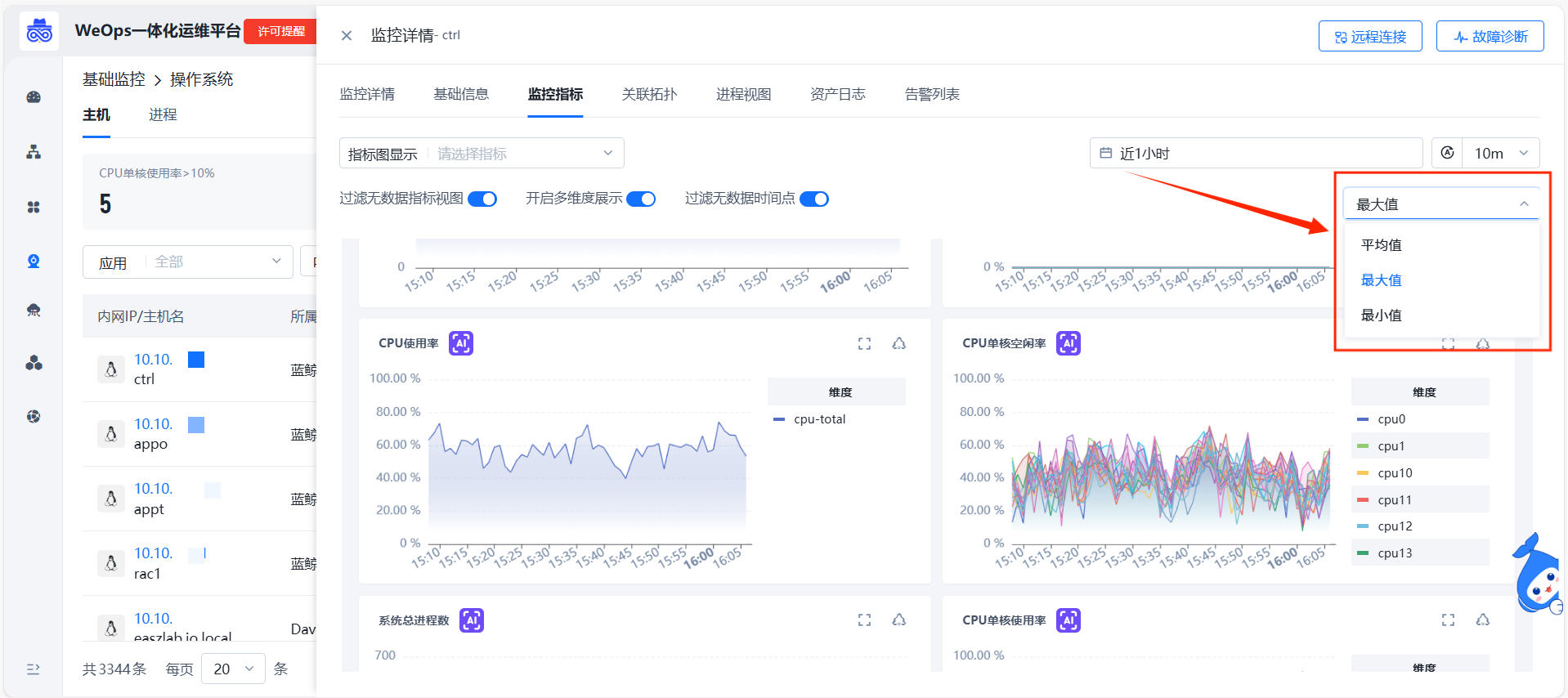This screenshot has width=1568, height=698.
Task: Click the refresh interval clock icon
Action: click(x=1447, y=153)
